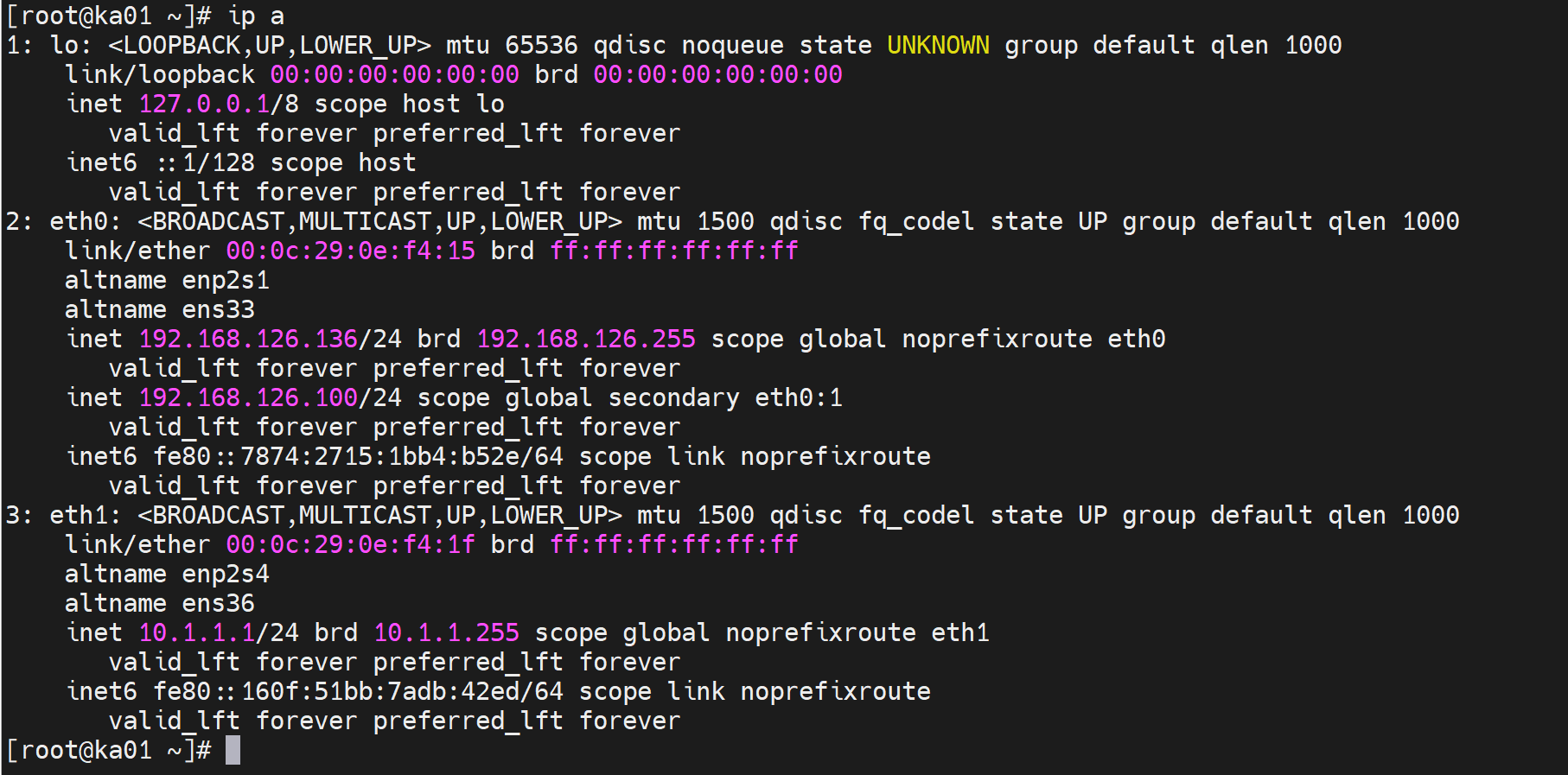Click the altname enp2s1 text
The image size is (1568, 775).
[x=167, y=280]
